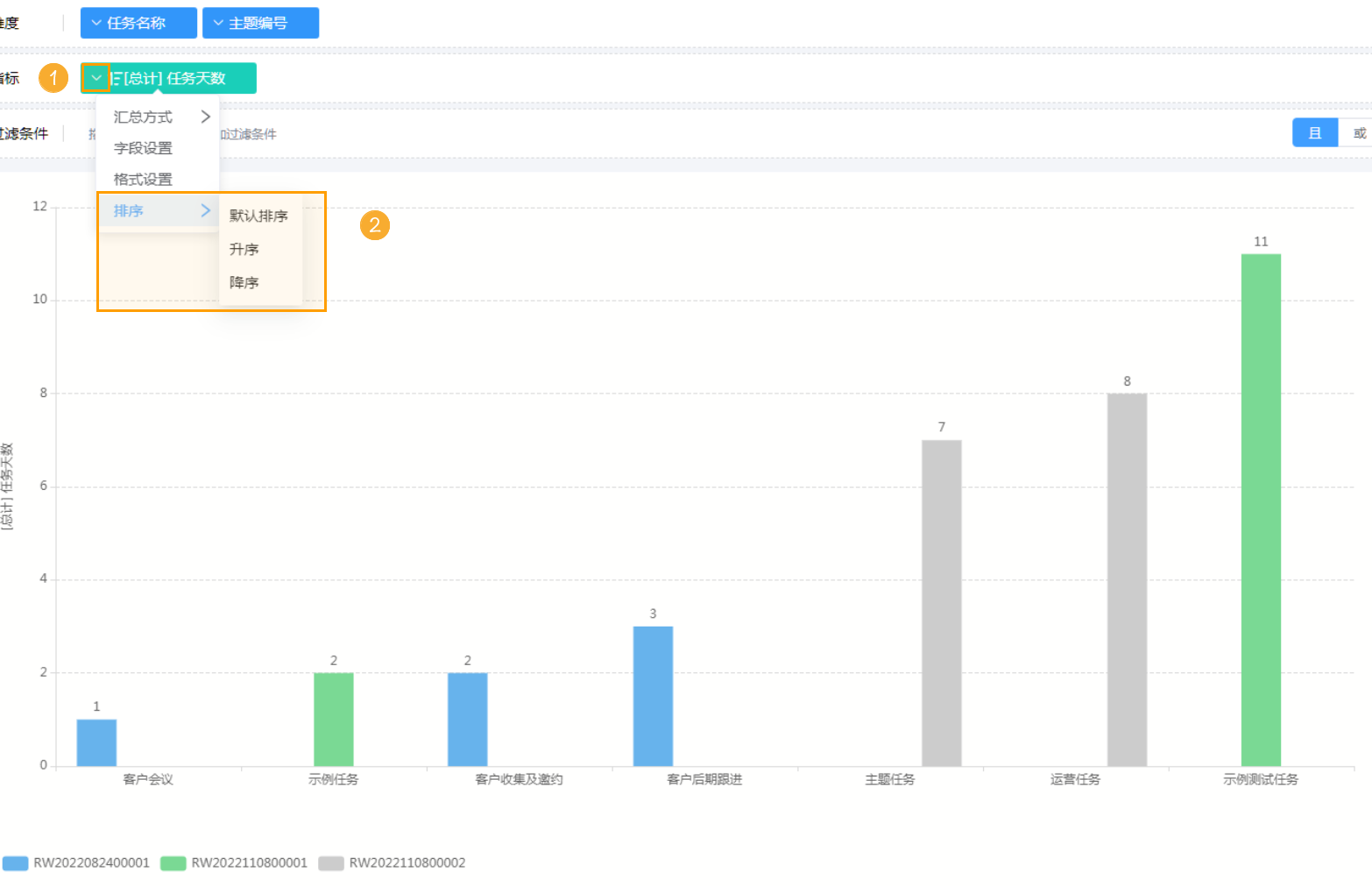Open 字段设置 from the menu
The width and height of the screenshot is (1372, 886).
click(143, 148)
